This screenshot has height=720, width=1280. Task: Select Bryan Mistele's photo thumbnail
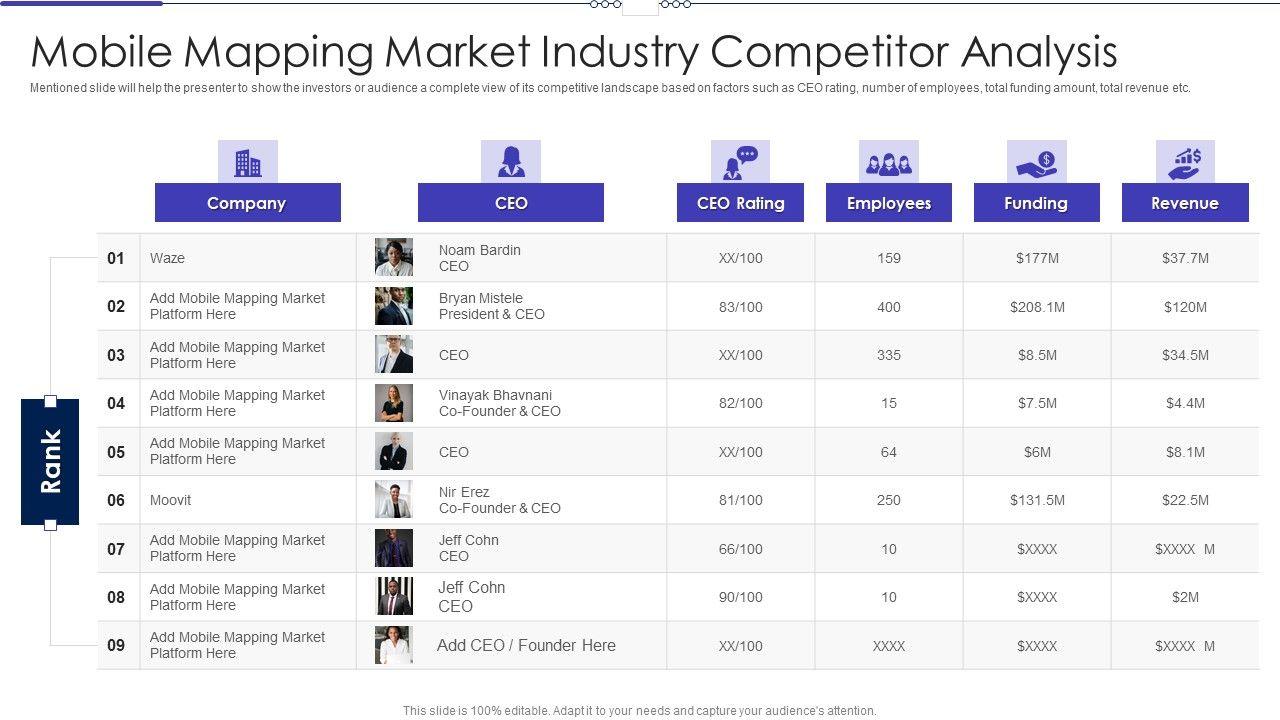[x=394, y=306]
